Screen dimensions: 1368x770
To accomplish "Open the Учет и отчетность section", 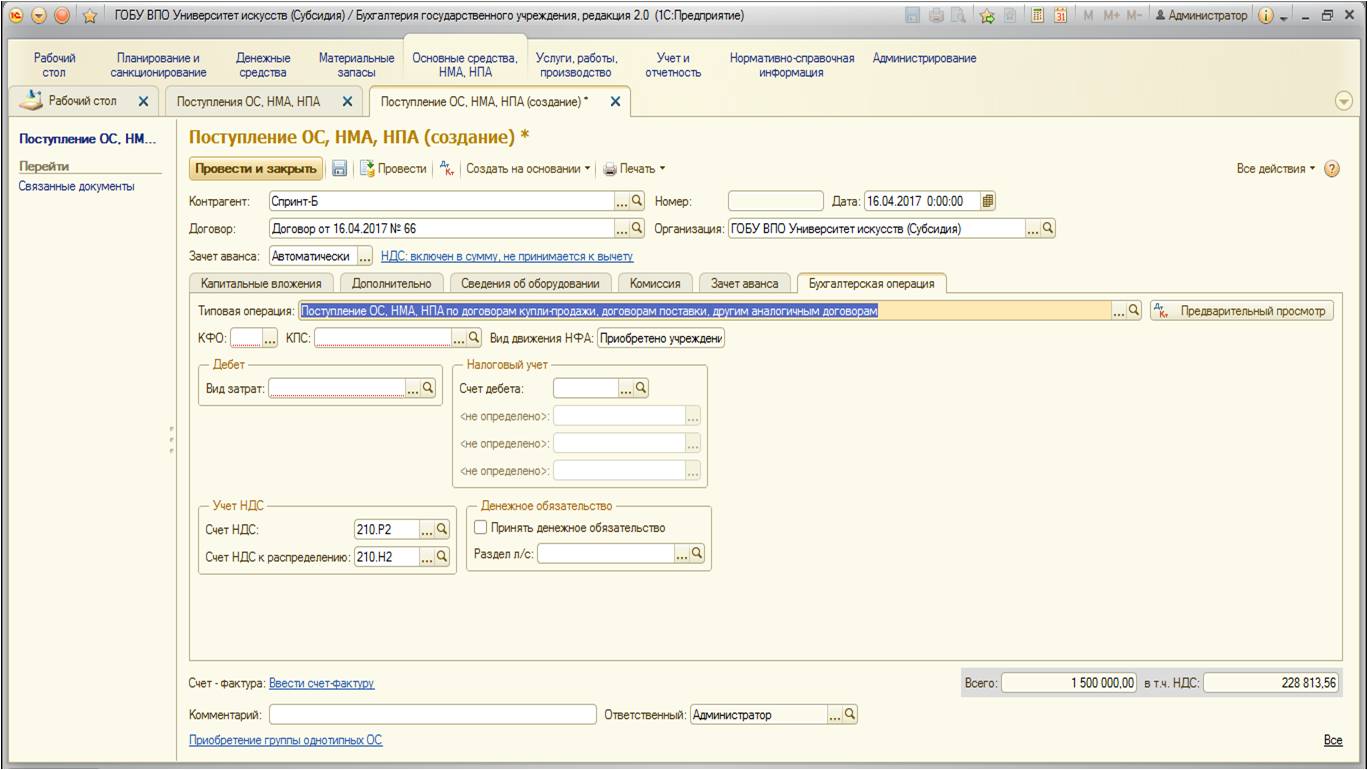I will tap(673, 66).
